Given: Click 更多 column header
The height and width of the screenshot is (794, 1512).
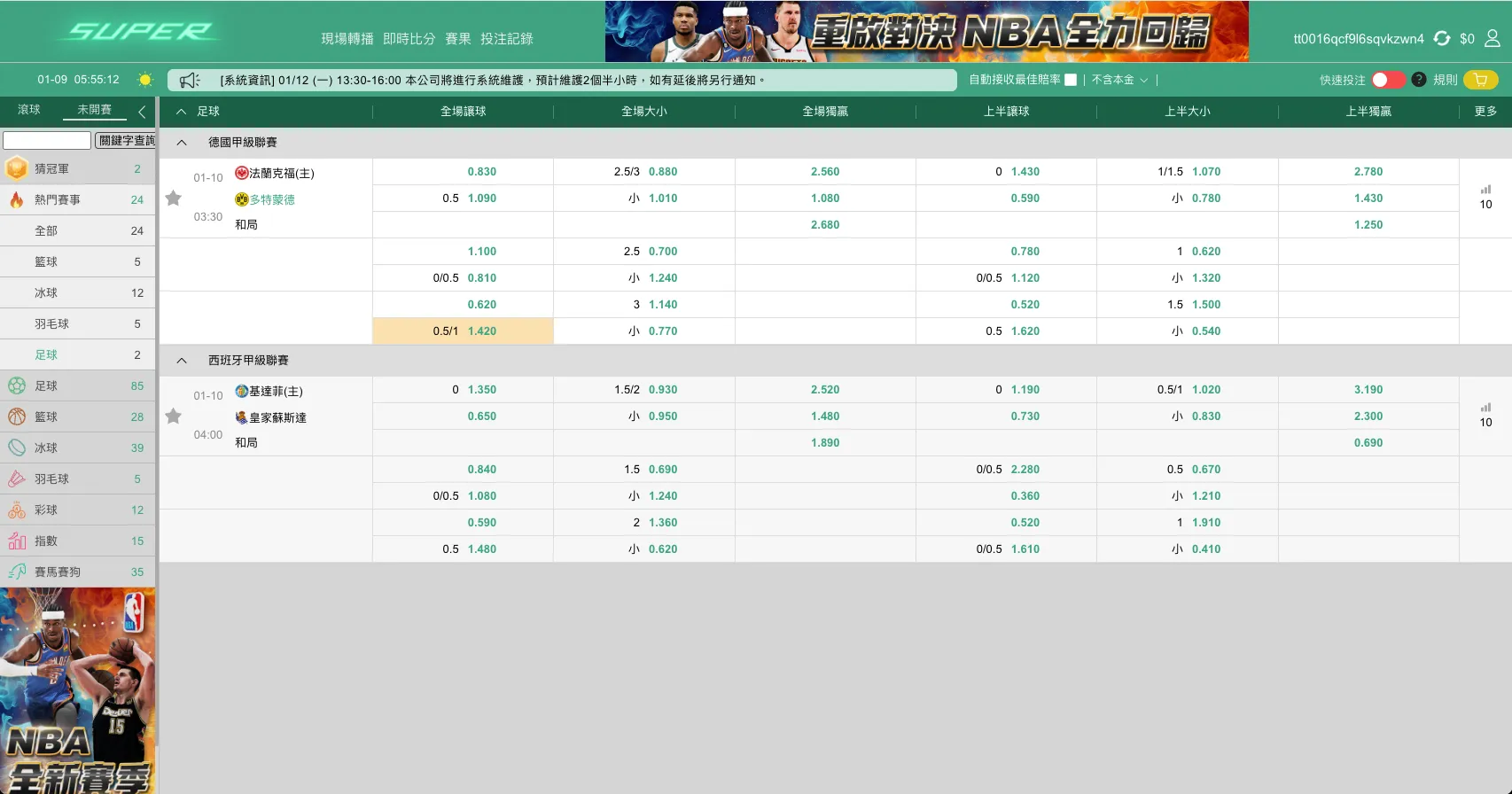Looking at the screenshot, I should tap(1485, 112).
